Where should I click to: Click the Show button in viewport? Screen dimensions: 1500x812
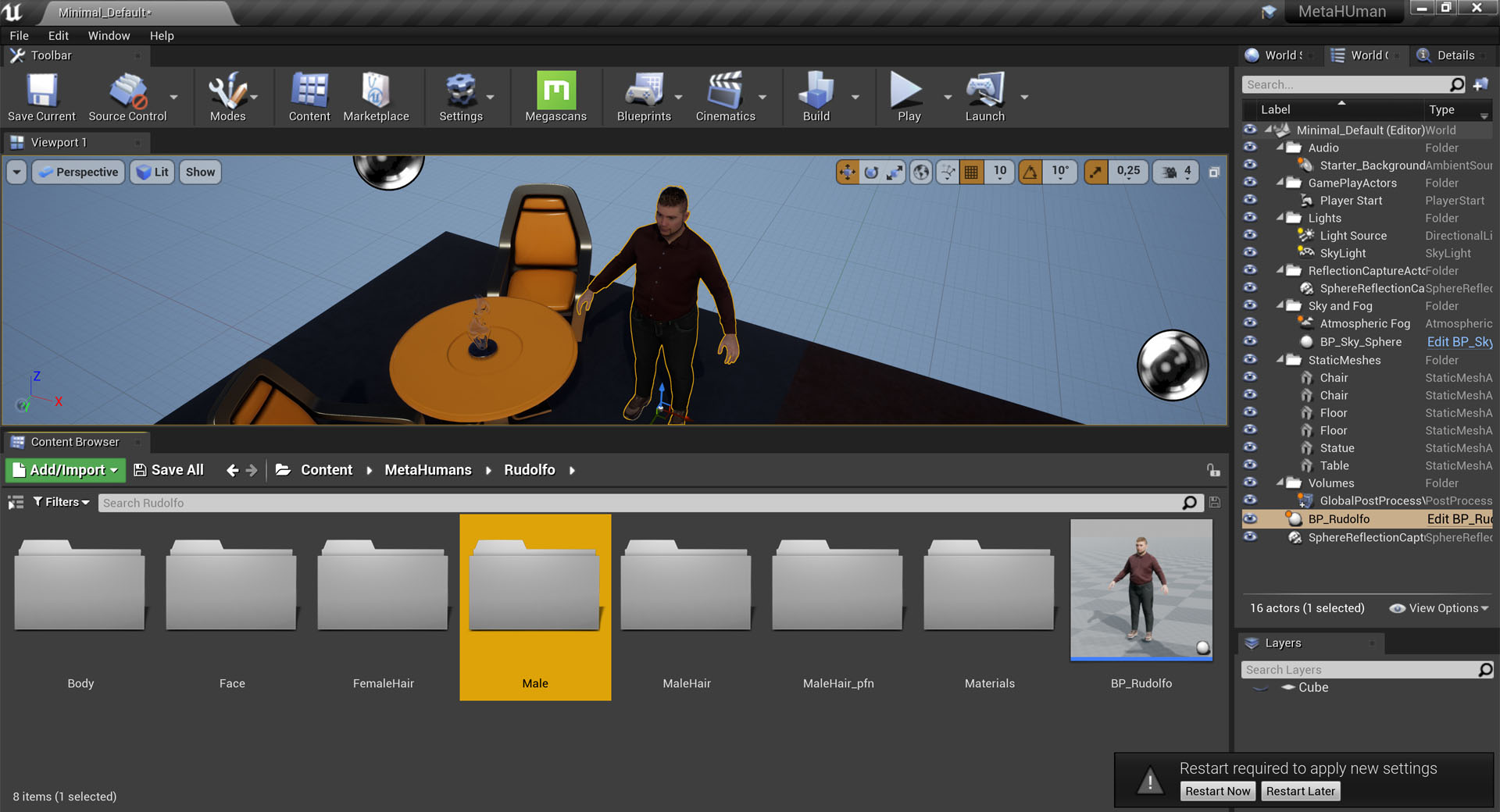[x=200, y=172]
